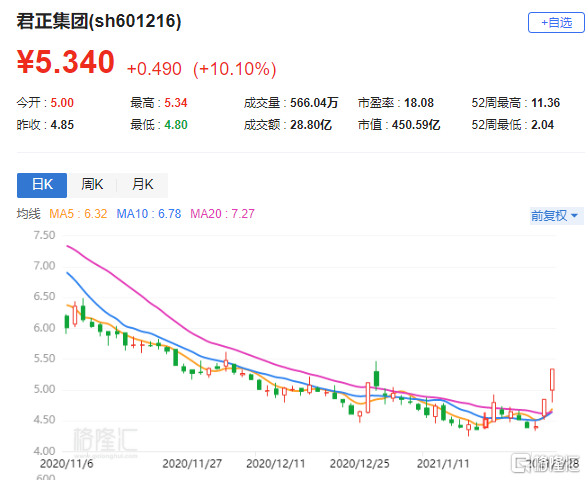Select the 2021/1/11 date axis label
The image size is (586, 480).
[443, 464]
